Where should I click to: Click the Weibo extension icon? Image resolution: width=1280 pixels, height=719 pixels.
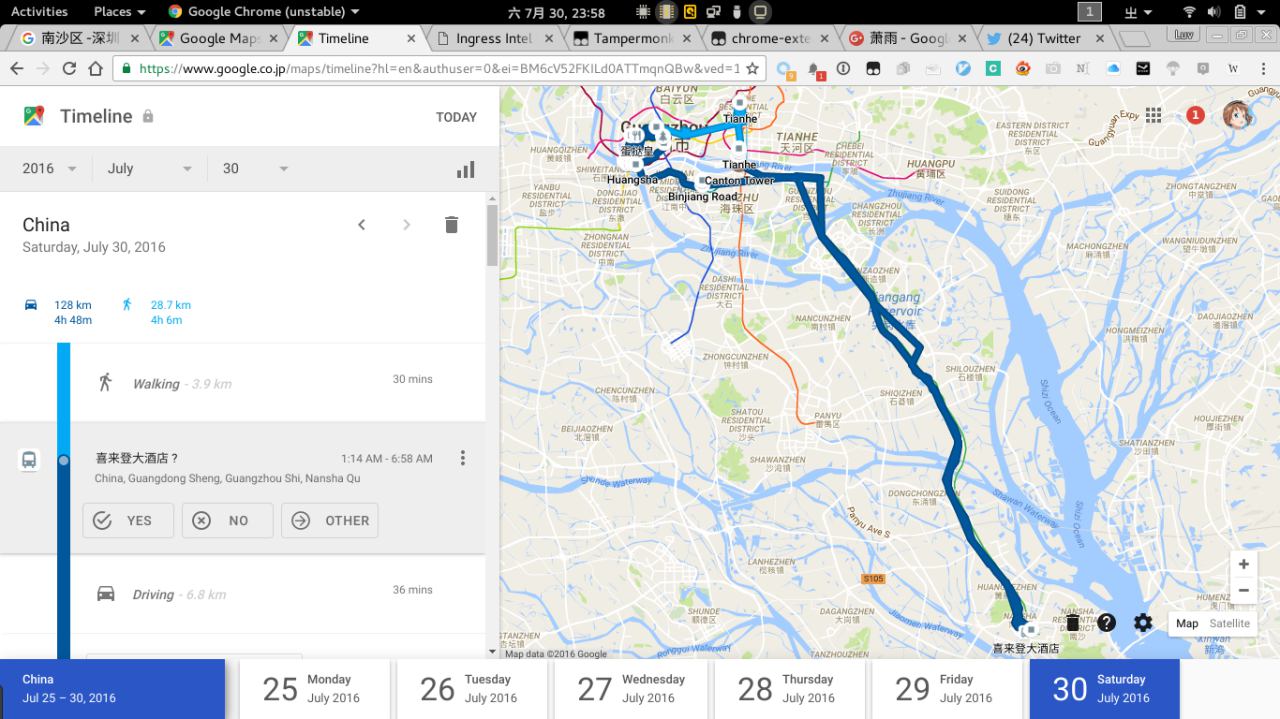1022,69
